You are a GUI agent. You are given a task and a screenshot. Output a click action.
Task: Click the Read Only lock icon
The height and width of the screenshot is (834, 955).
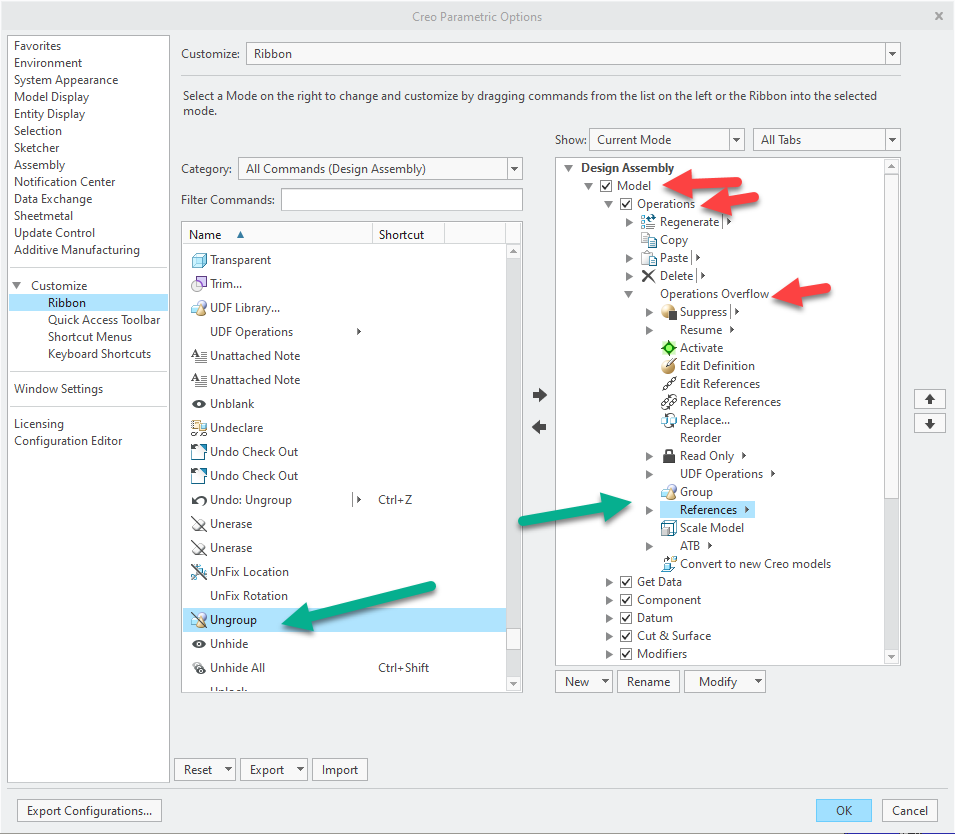point(669,456)
